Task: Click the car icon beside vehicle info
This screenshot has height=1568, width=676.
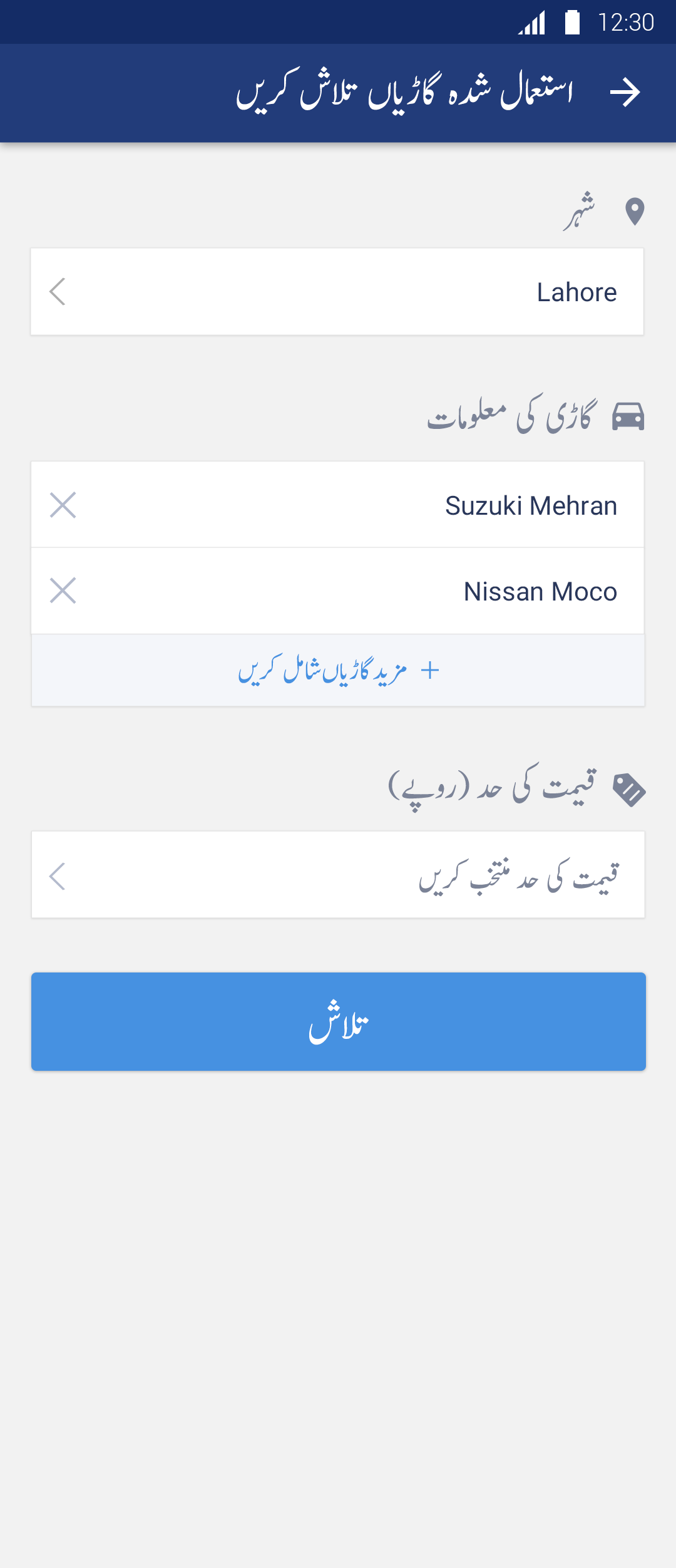Action: tap(628, 416)
